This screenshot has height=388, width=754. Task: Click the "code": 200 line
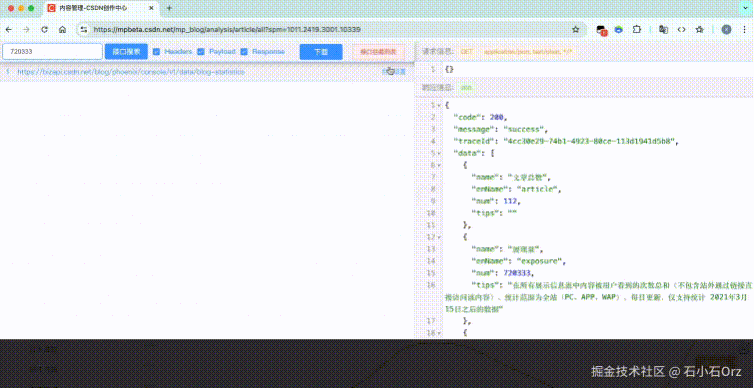click(x=481, y=117)
